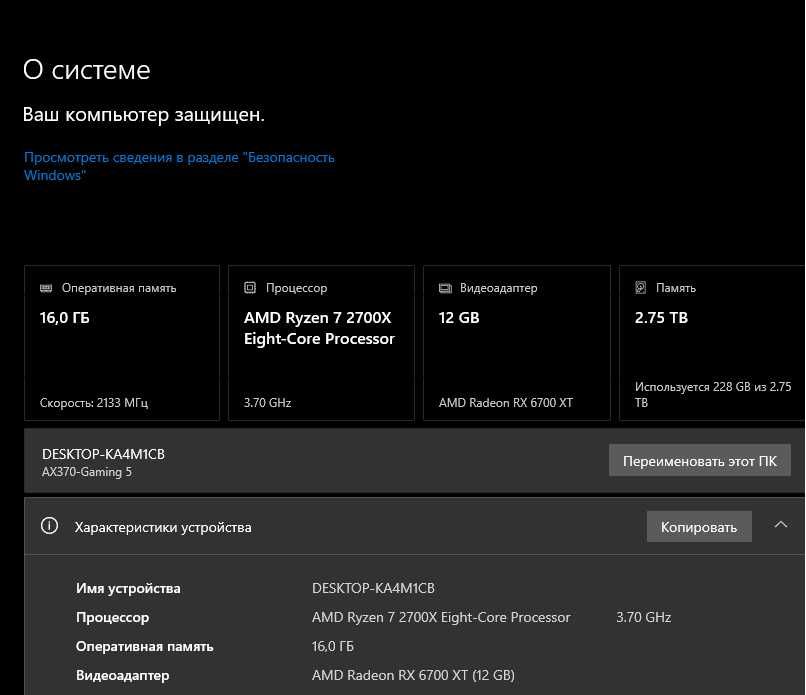Click the video adapter icon
This screenshot has height=695, width=806.
(x=445, y=288)
